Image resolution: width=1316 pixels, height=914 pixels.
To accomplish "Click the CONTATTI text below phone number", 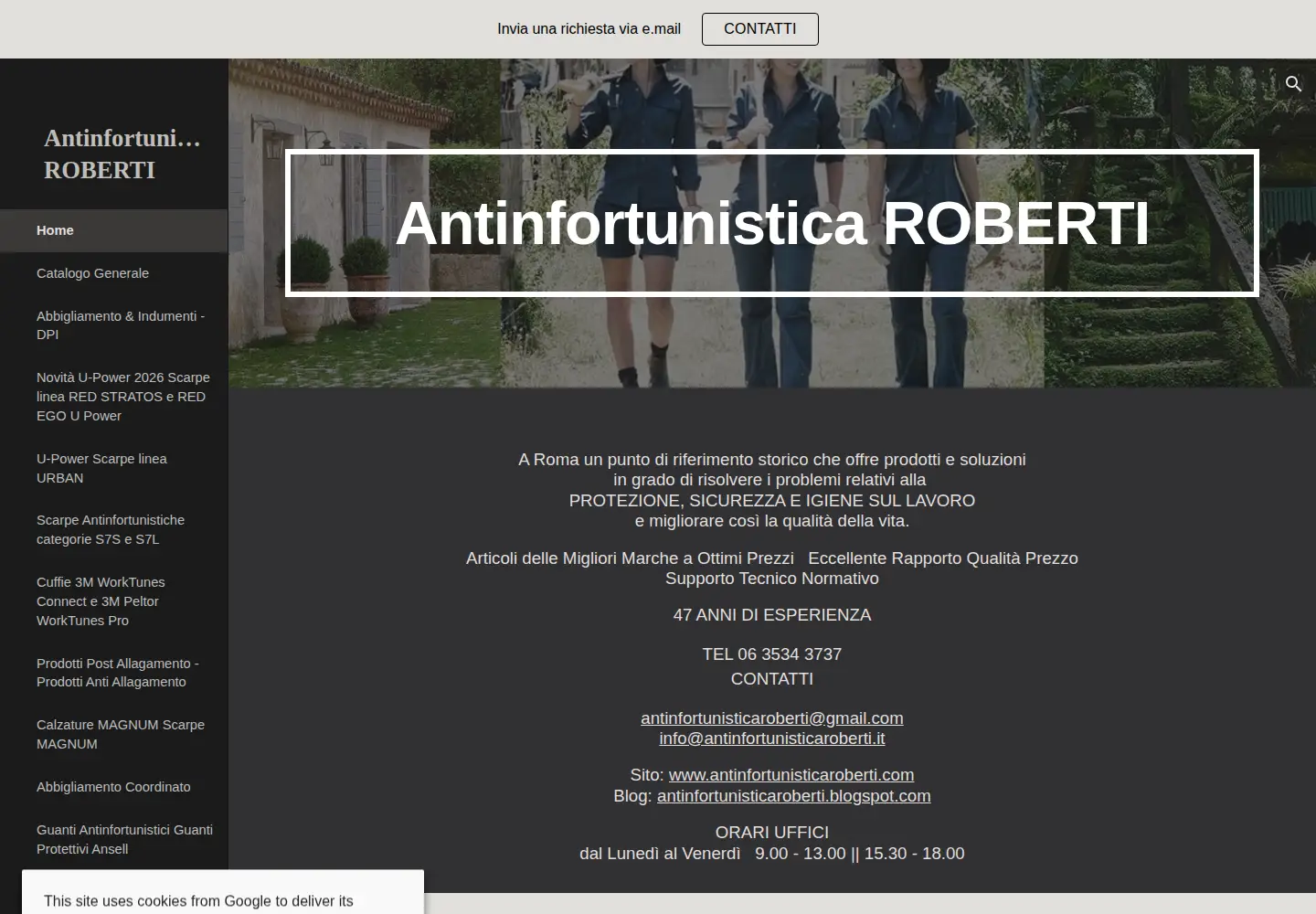I will pos(772,679).
